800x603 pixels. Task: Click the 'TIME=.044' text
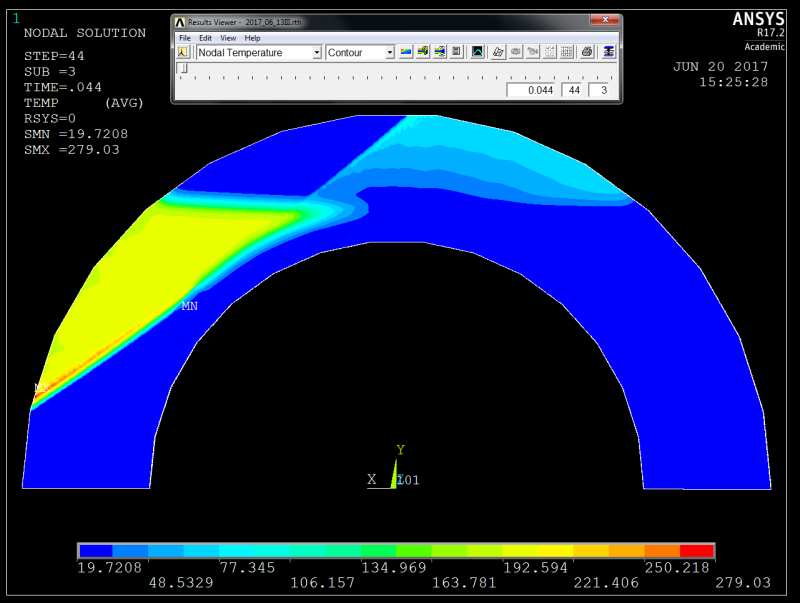pyautogui.click(x=63, y=87)
